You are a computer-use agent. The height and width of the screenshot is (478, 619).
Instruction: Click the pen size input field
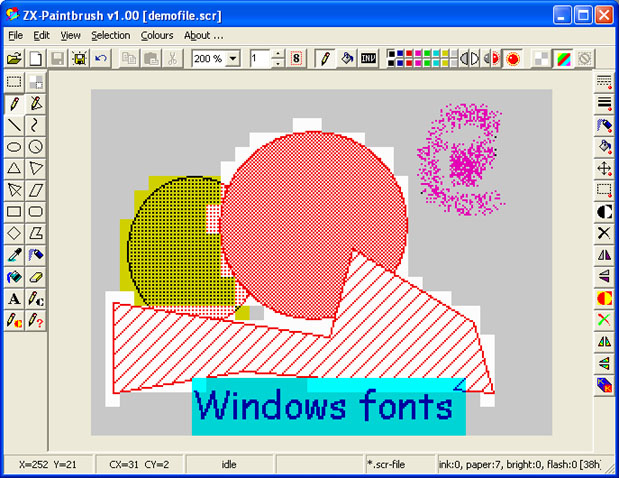point(260,59)
